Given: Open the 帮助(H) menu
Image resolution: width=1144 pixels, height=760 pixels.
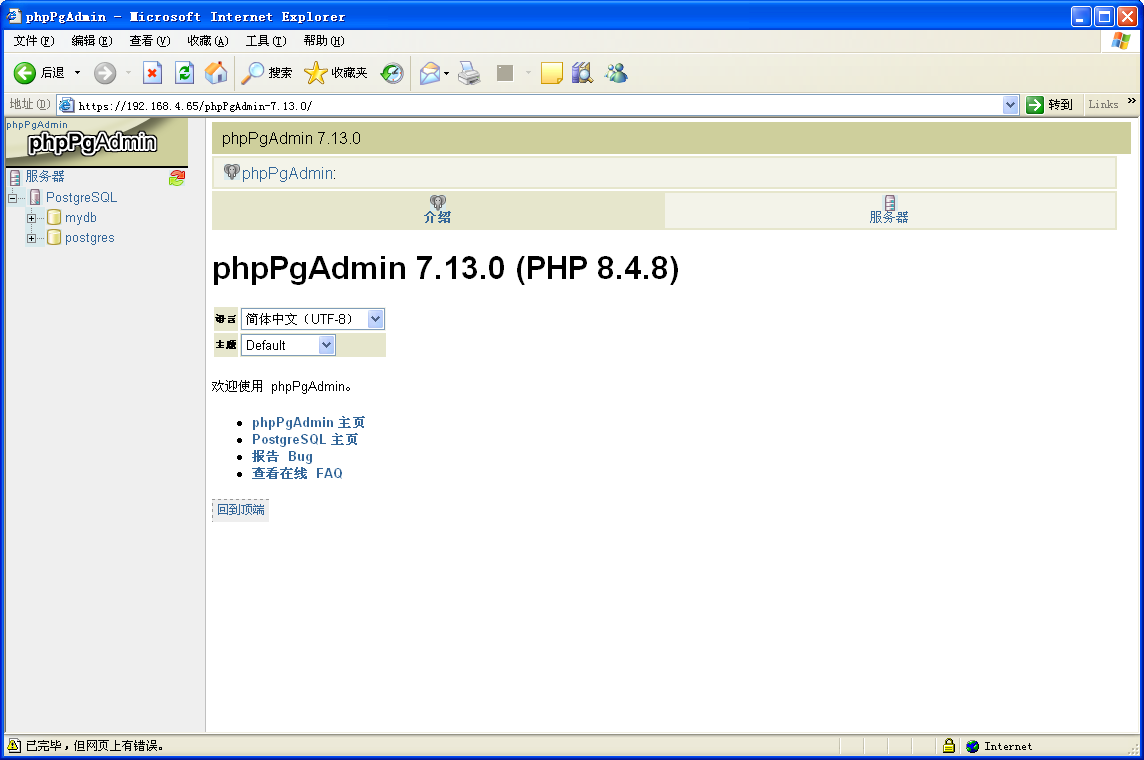Looking at the screenshot, I should coord(324,41).
